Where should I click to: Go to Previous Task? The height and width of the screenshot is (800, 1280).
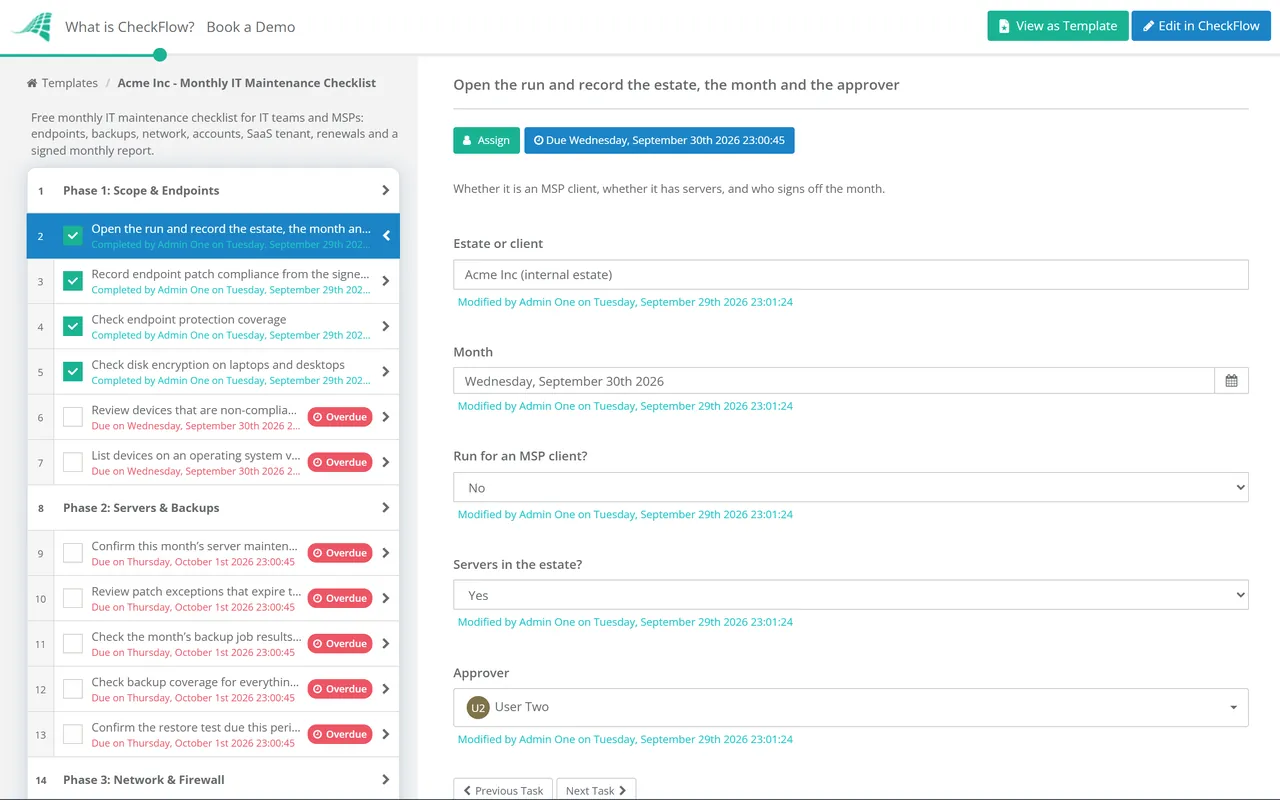tap(503, 790)
